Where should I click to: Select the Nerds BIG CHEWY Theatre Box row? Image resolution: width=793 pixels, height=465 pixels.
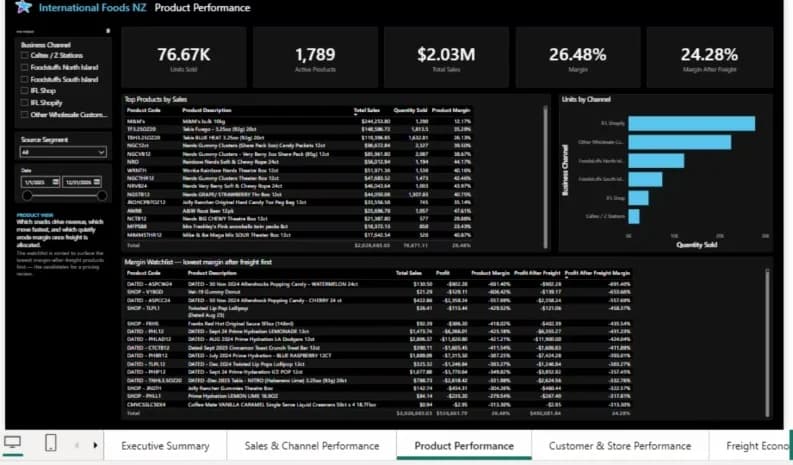pos(298,219)
